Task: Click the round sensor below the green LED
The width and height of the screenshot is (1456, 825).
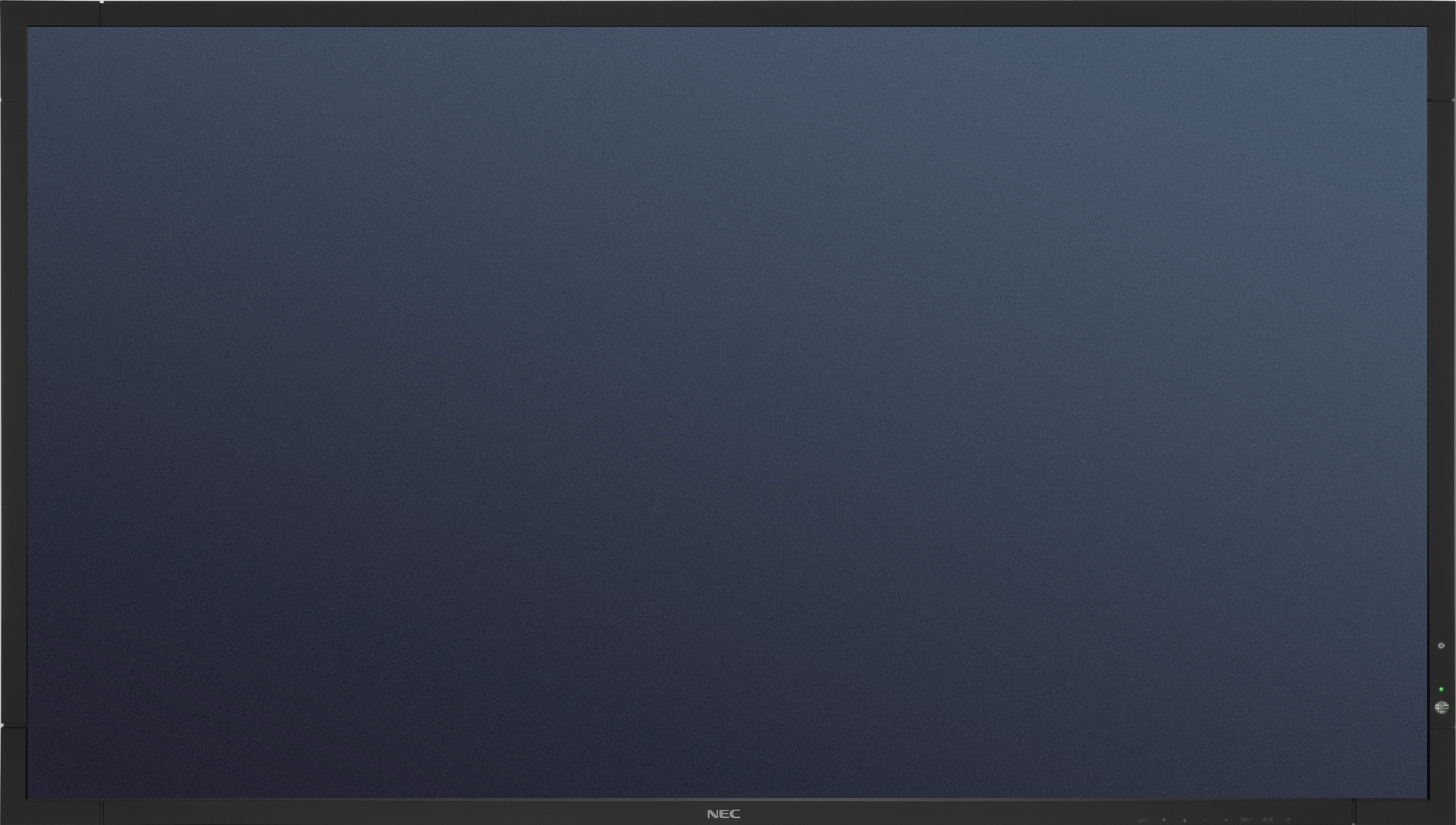Action: click(x=1441, y=708)
